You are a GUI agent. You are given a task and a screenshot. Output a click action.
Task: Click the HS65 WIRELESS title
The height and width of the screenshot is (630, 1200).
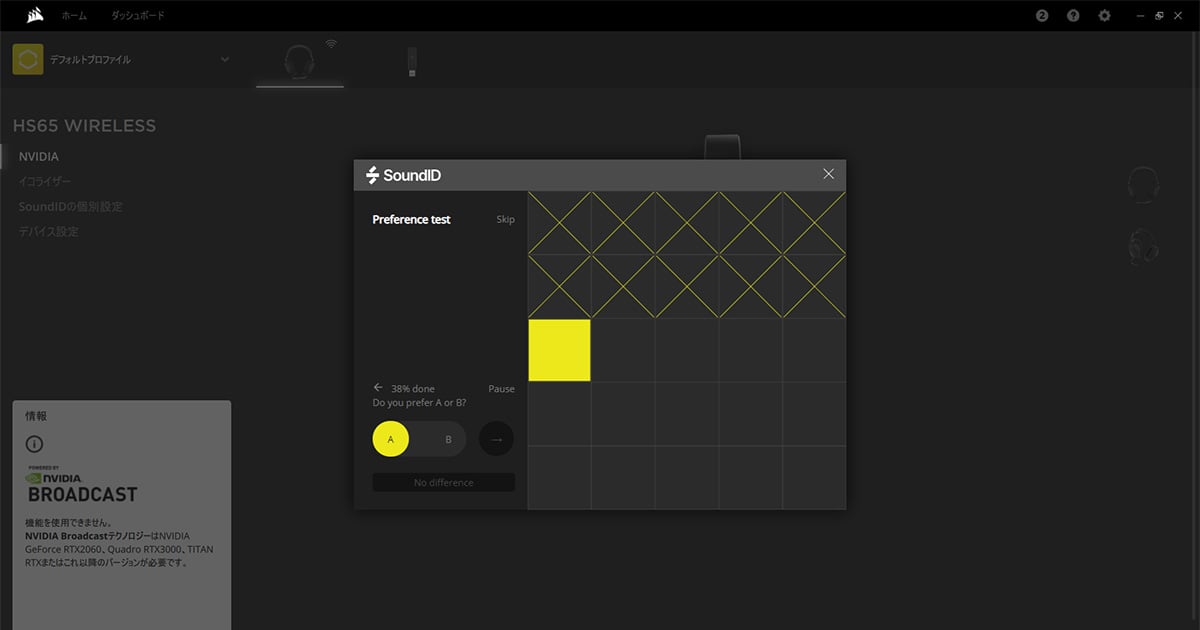point(84,126)
